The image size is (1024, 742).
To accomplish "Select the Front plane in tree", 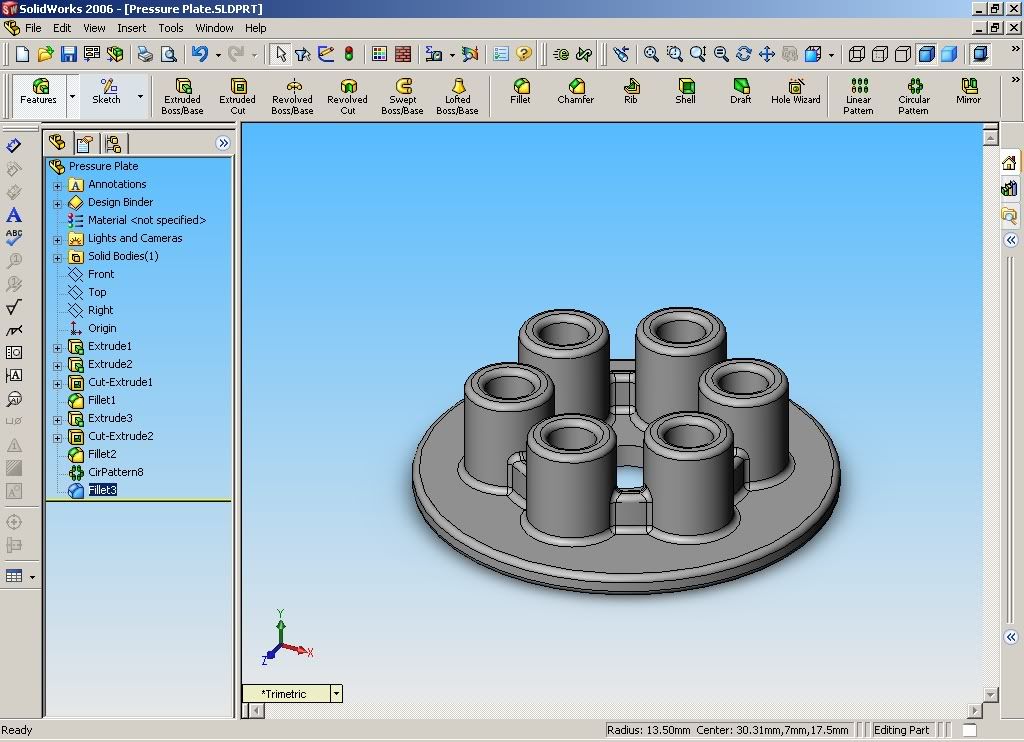I will click(101, 274).
